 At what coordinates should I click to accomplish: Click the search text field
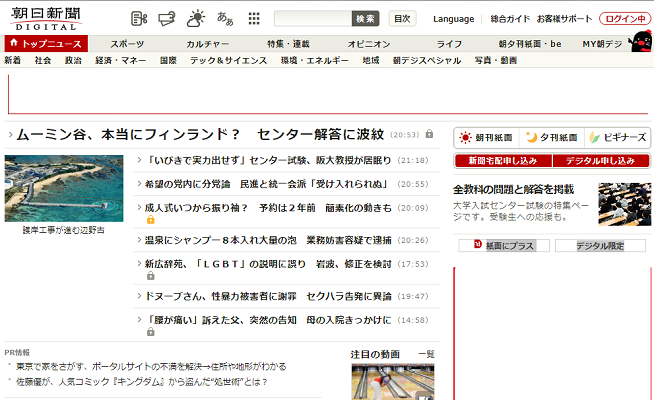(x=313, y=19)
